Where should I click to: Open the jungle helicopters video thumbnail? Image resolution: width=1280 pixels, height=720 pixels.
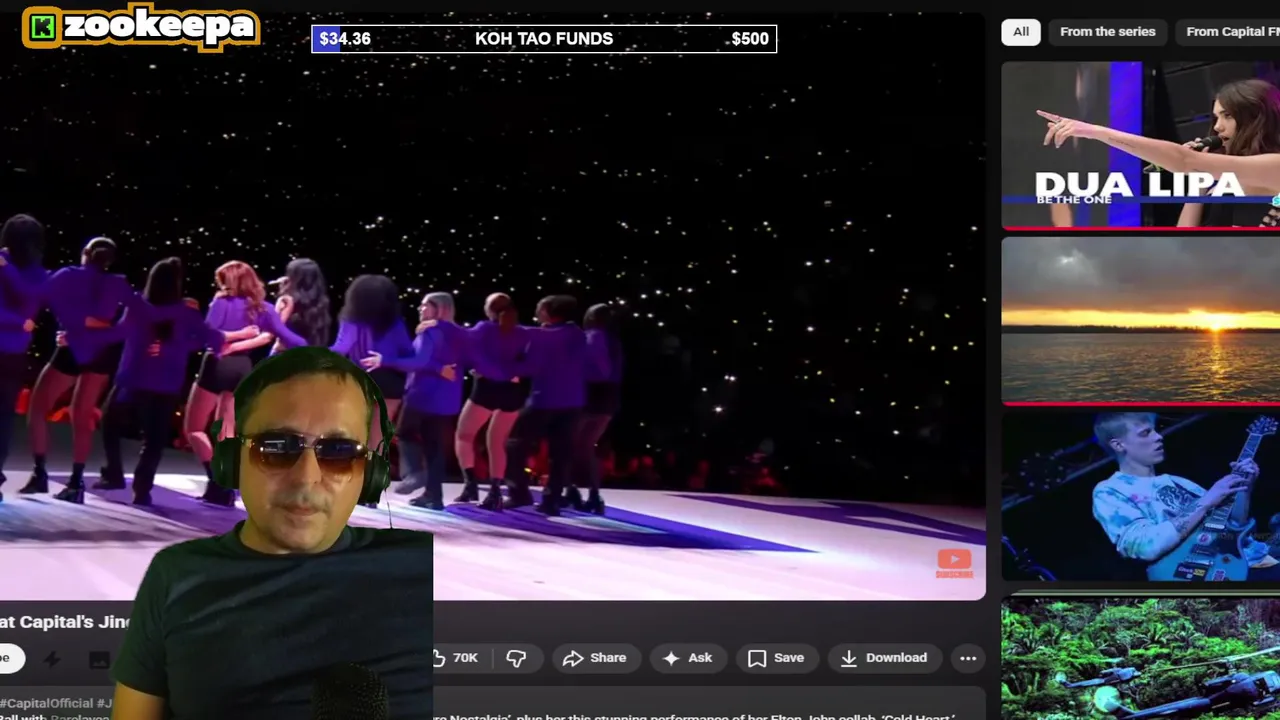pyautogui.click(x=1140, y=655)
